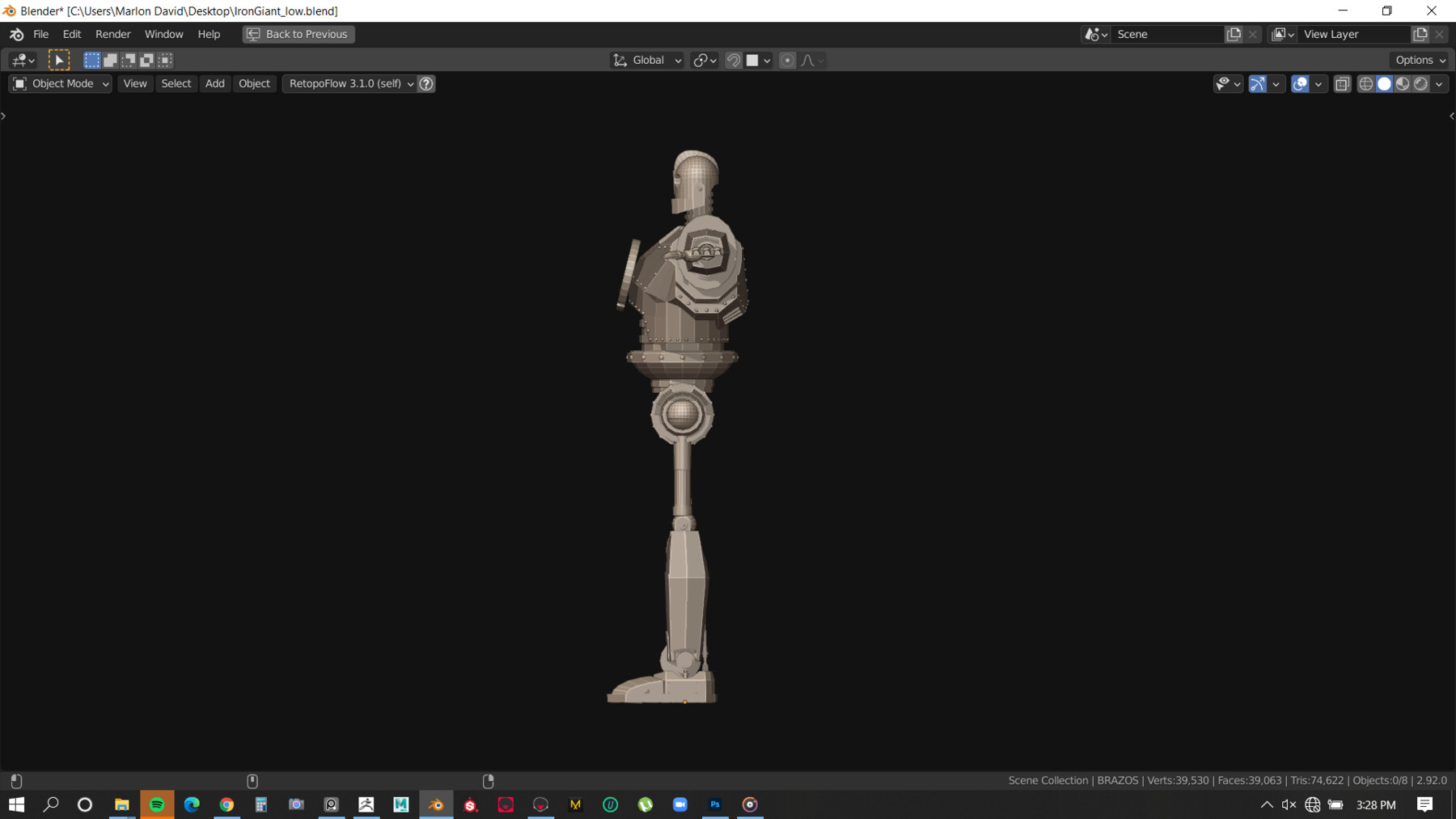1456x819 pixels.
Task: Open the Render menu
Action: coord(112,34)
